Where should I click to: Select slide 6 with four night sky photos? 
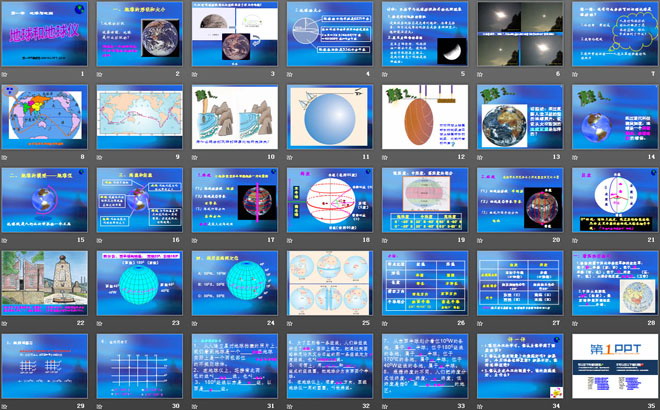tap(520, 34)
